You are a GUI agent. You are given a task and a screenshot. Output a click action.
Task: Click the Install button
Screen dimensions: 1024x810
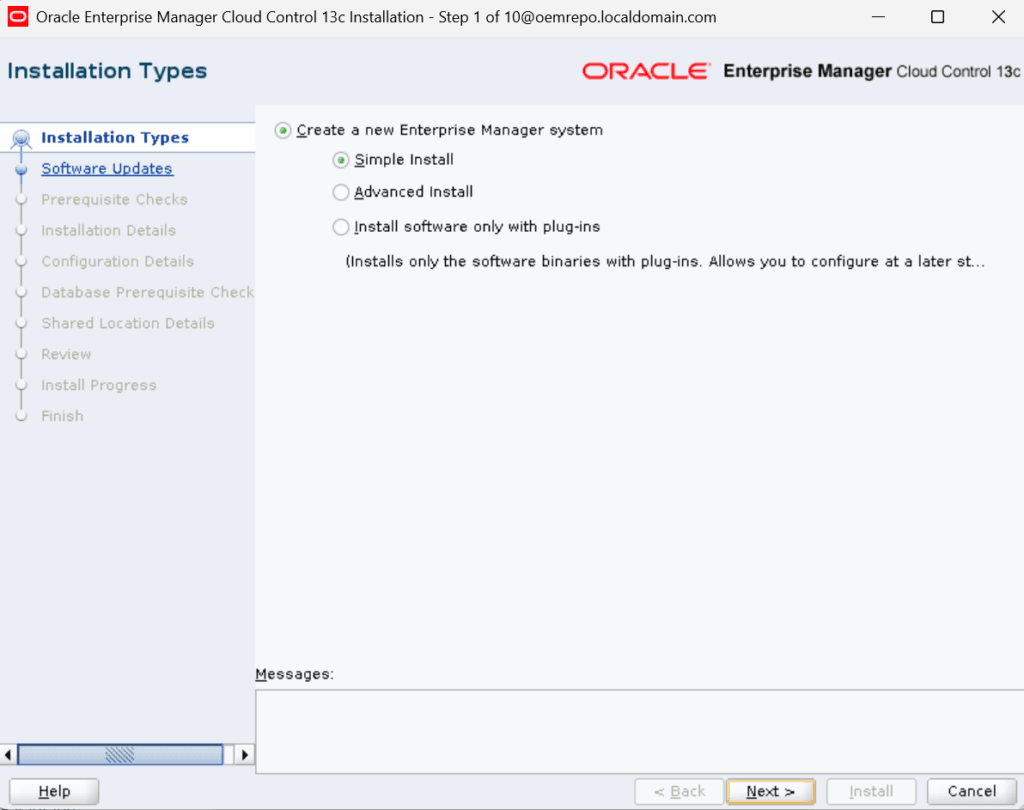coord(871,791)
